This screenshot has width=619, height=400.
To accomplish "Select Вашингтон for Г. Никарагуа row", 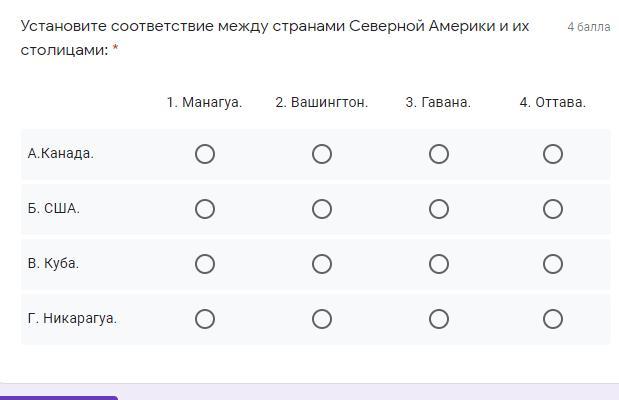I will pos(322,319).
